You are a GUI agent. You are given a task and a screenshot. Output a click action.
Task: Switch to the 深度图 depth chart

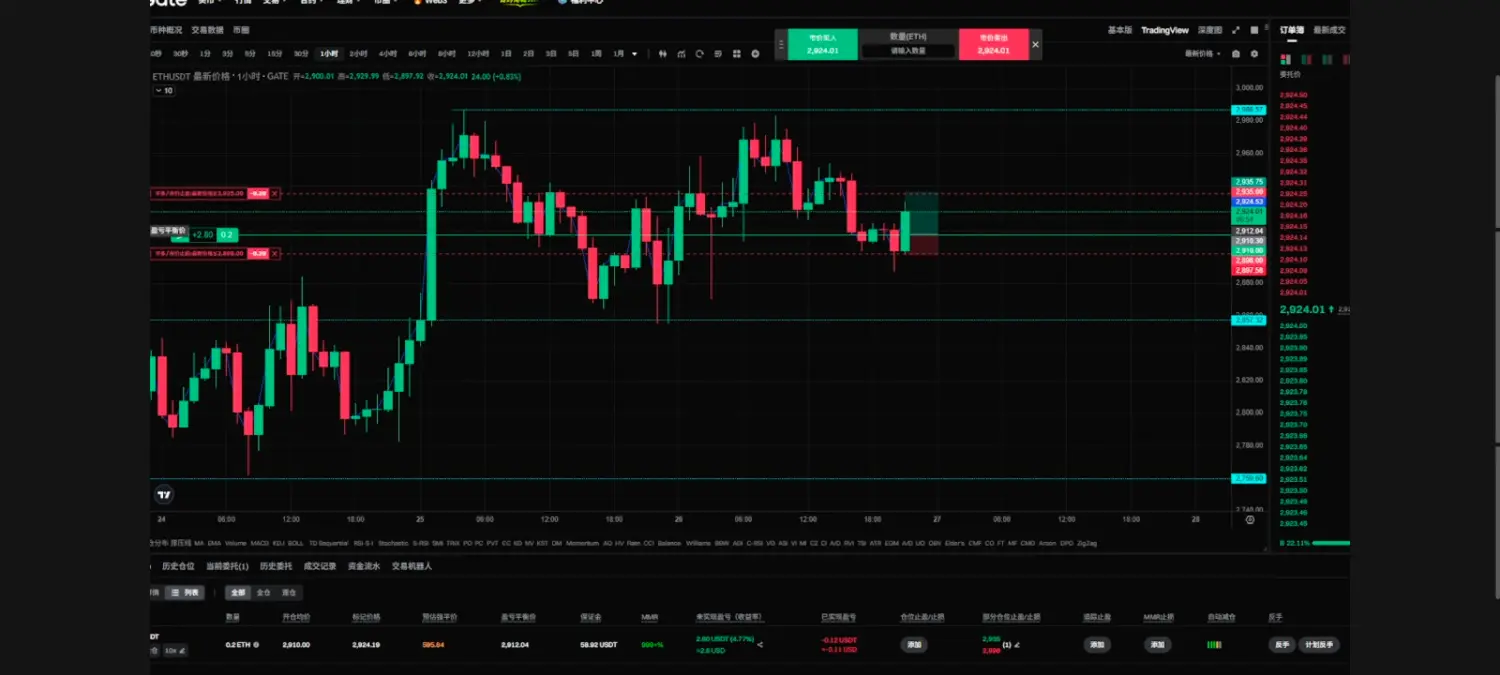coord(1210,30)
